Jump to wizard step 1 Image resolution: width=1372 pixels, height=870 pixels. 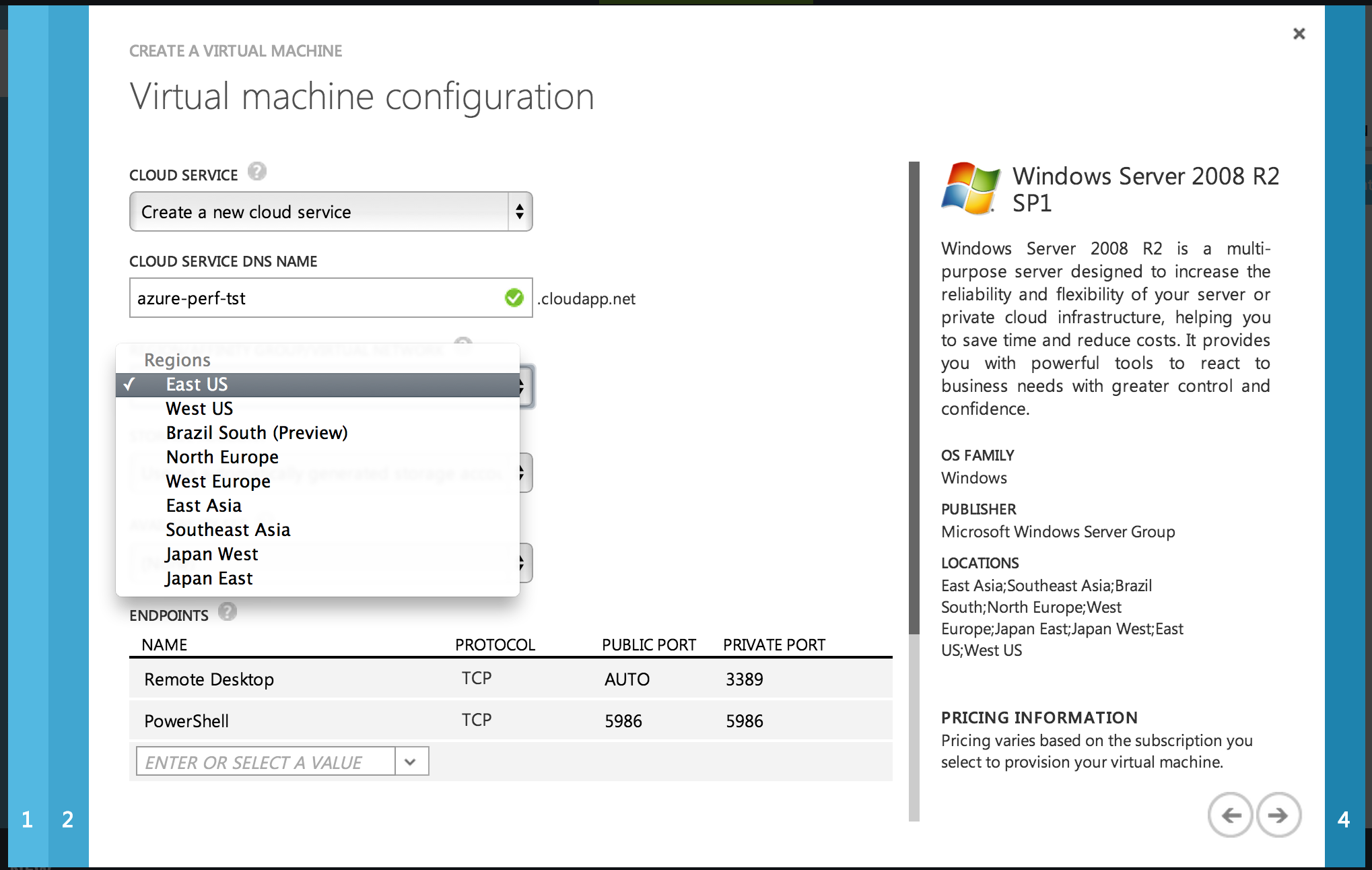tap(27, 819)
